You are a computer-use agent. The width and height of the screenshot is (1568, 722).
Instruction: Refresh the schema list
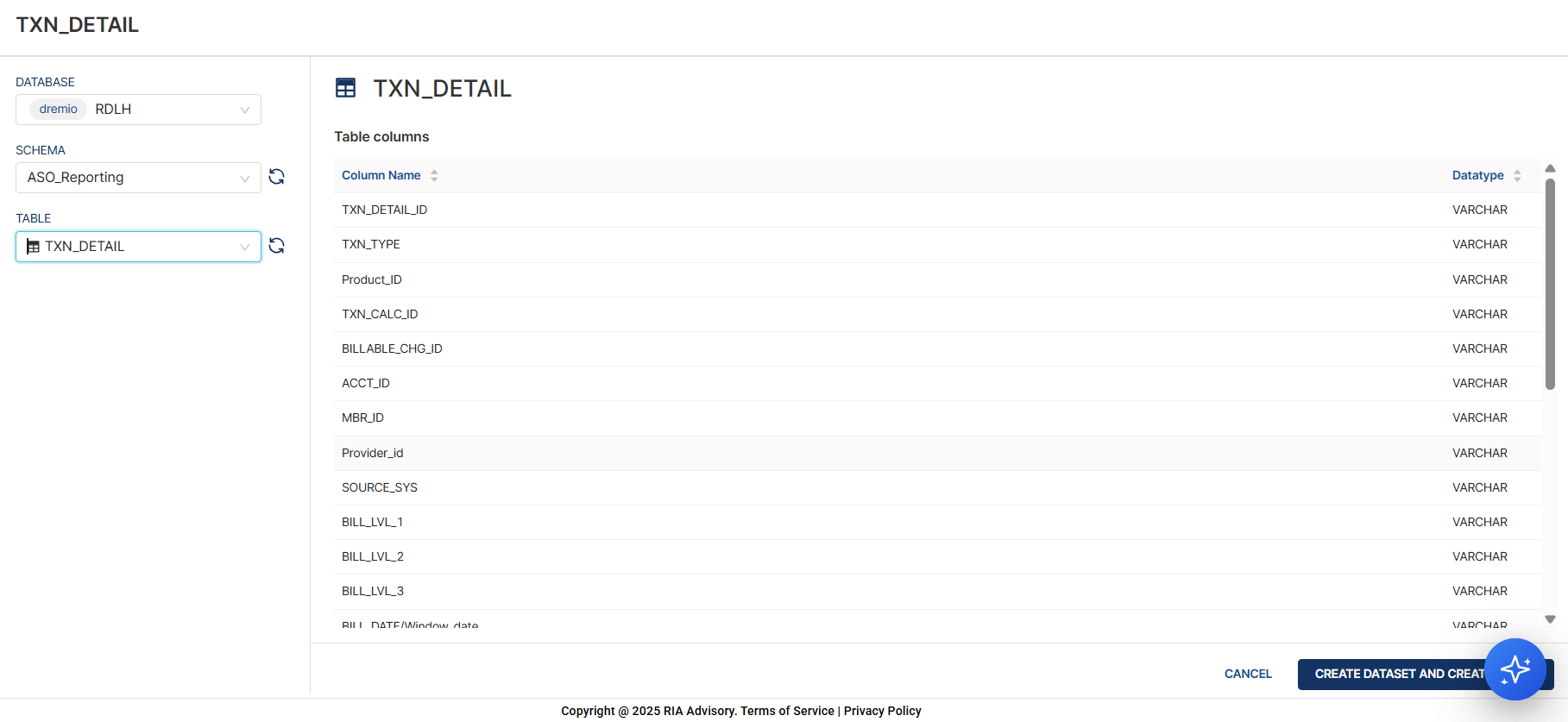(276, 177)
